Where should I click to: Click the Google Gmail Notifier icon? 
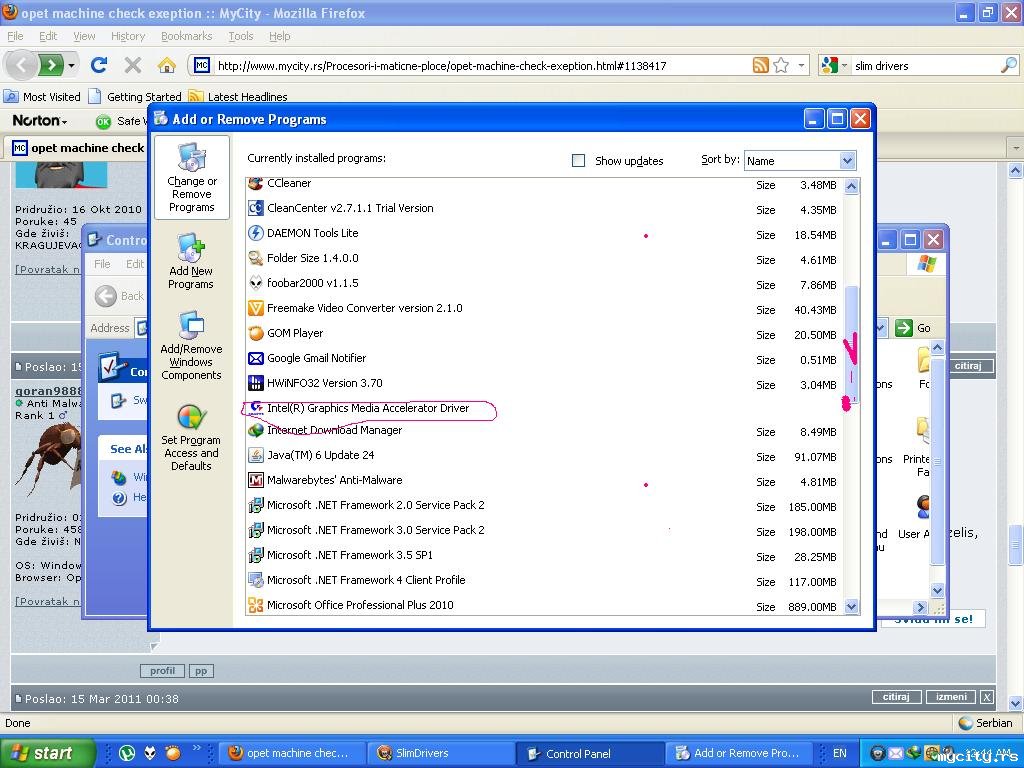tap(256, 358)
